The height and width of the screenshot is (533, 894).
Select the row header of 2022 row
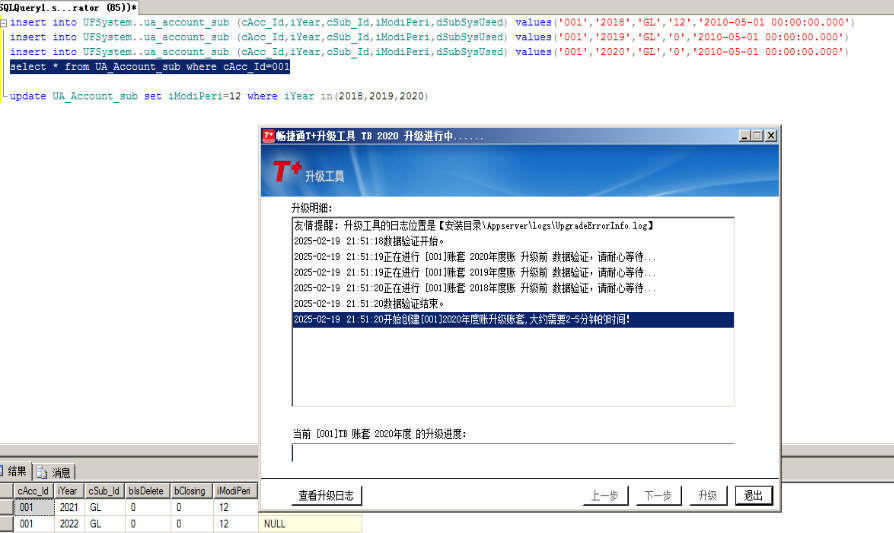pos(6,524)
